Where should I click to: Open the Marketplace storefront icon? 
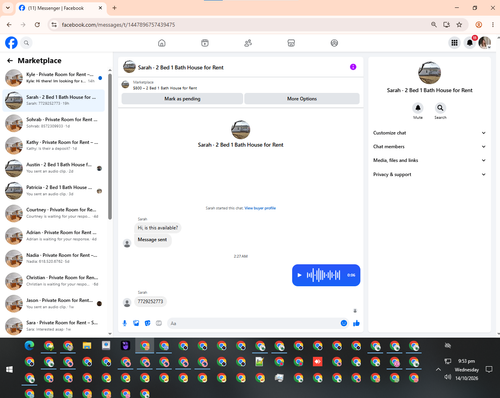click(x=291, y=43)
